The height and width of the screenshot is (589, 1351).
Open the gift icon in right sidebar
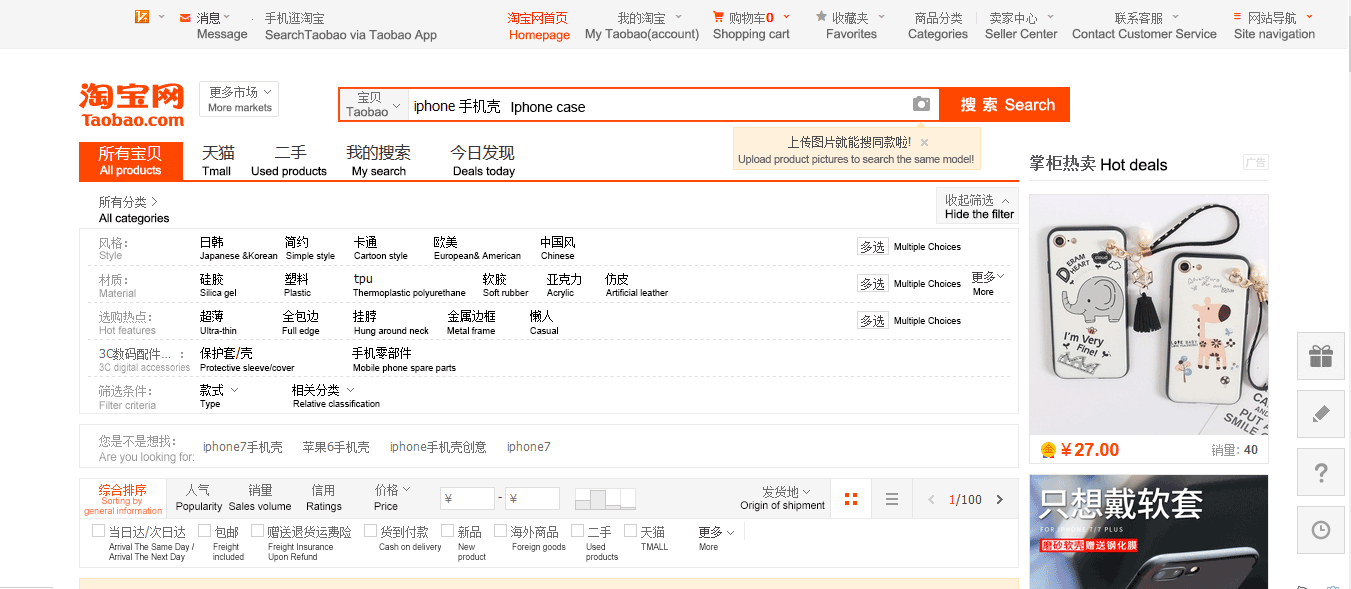tap(1321, 356)
